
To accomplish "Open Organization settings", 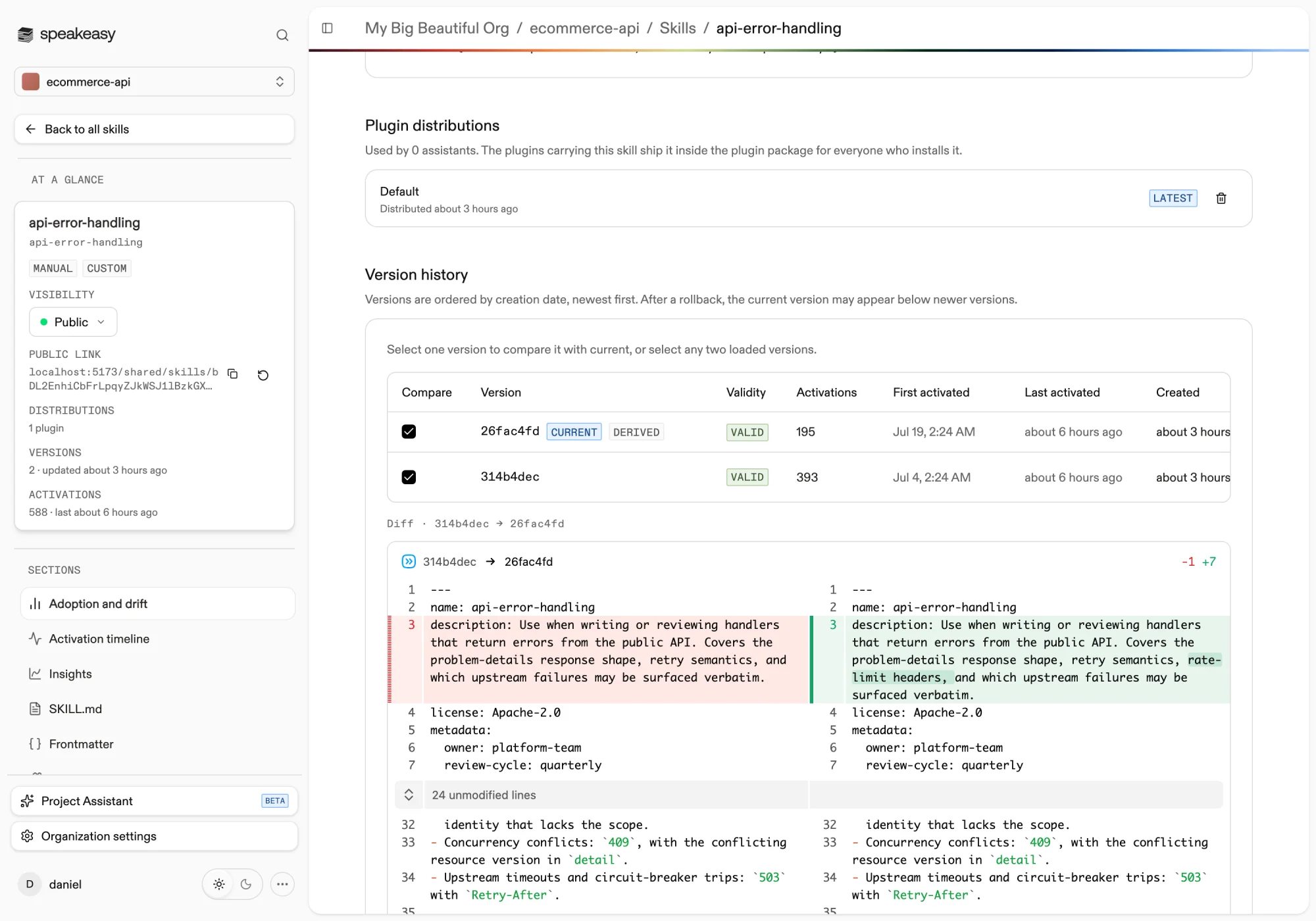I will pos(155,836).
